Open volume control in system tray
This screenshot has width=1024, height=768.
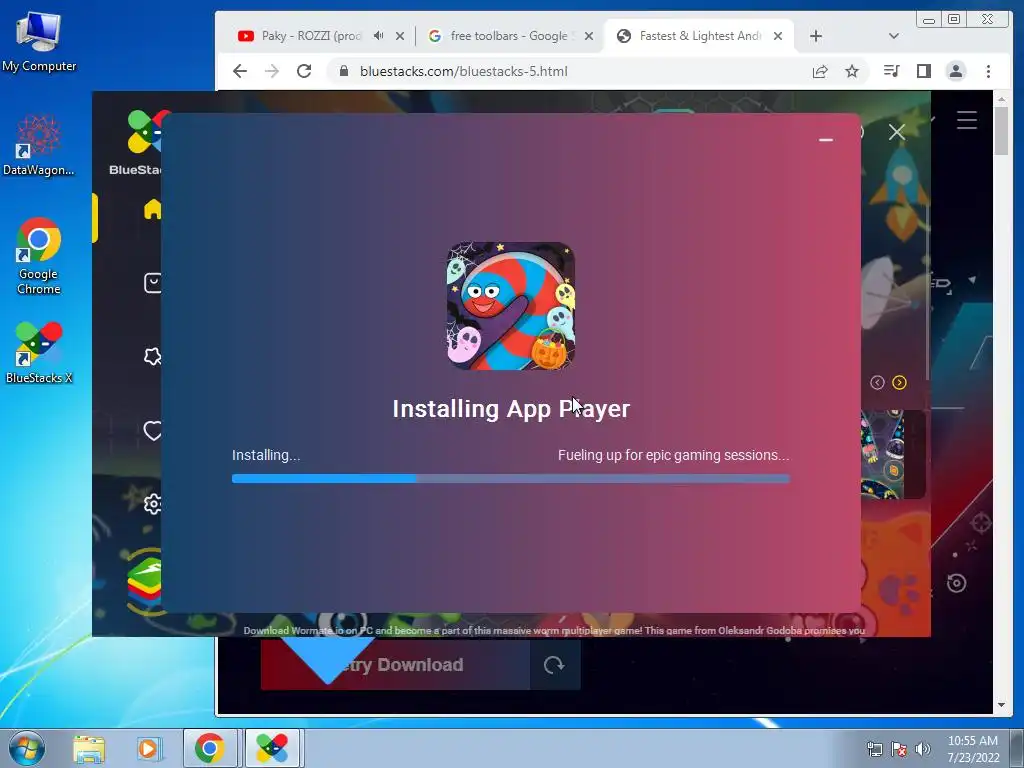tap(923, 749)
